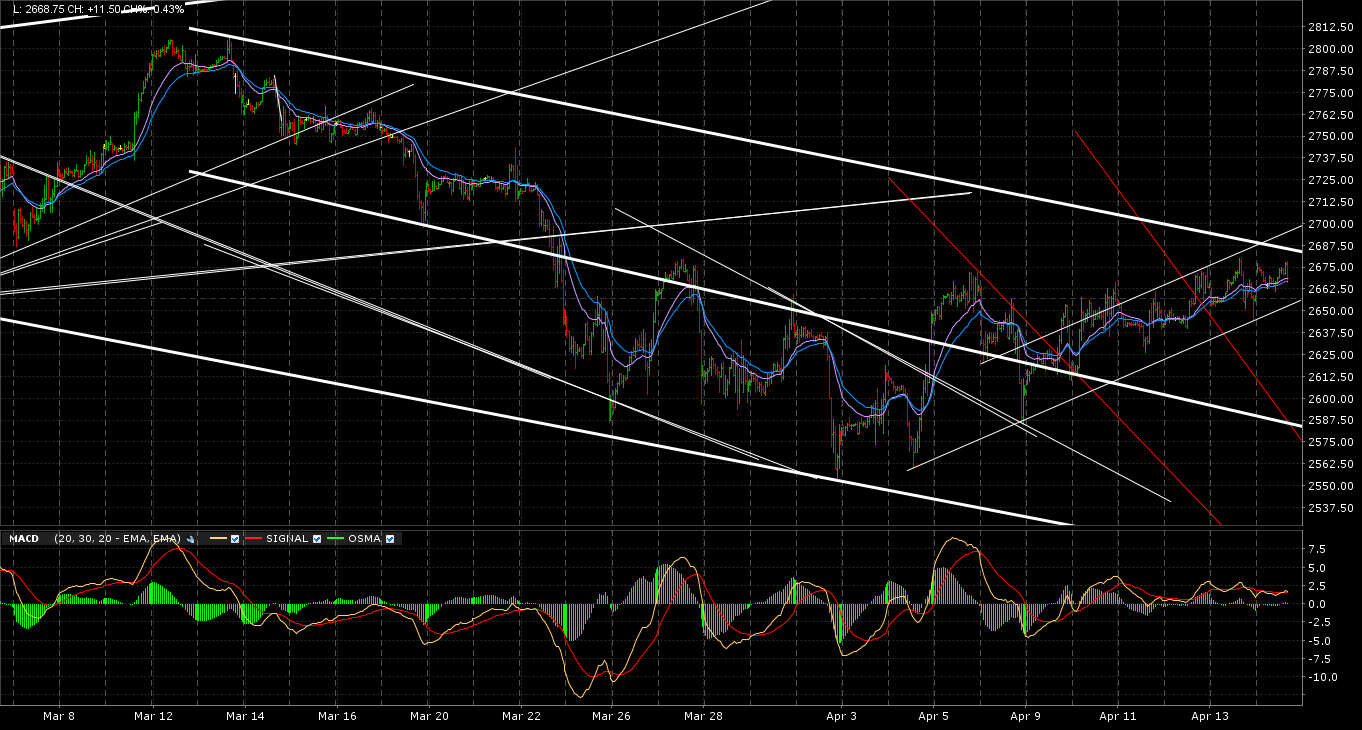The width and height of the screenshot is (1362, 730).
Task: Click the -10.0 level on MACD scale
Action: pyautogui.click(x=1322, y=677)
